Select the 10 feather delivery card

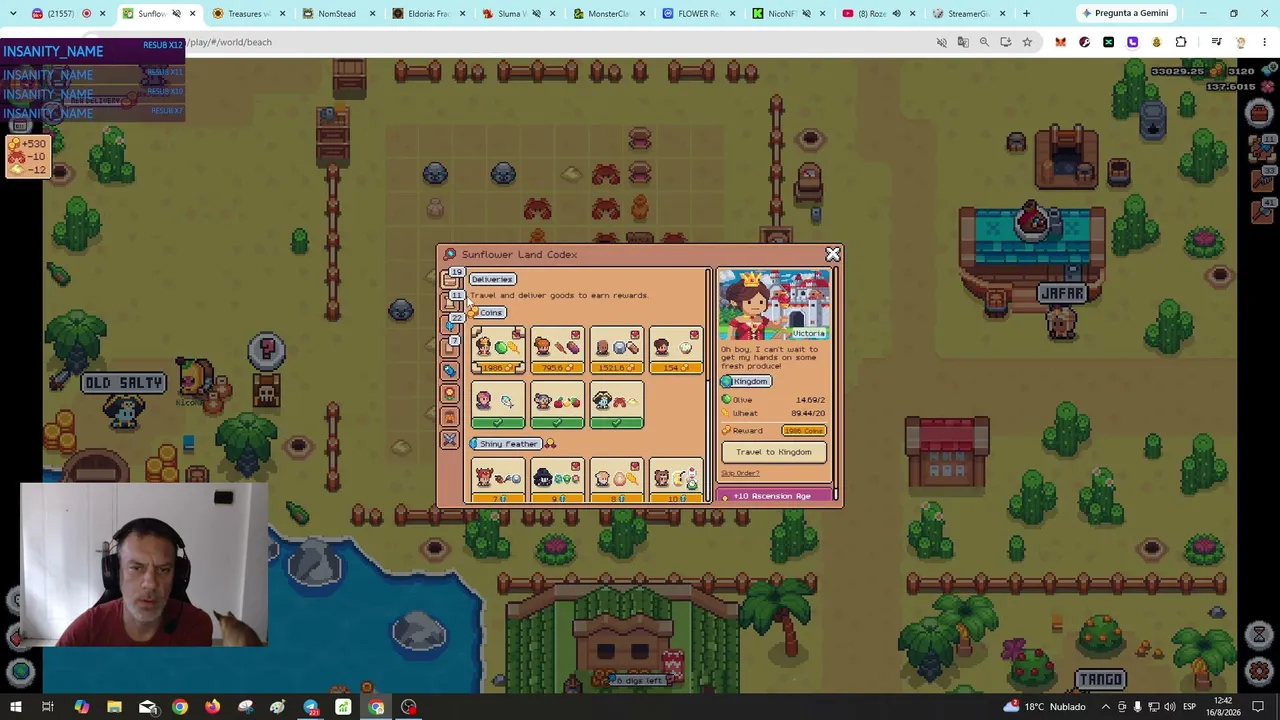(676, 481)
